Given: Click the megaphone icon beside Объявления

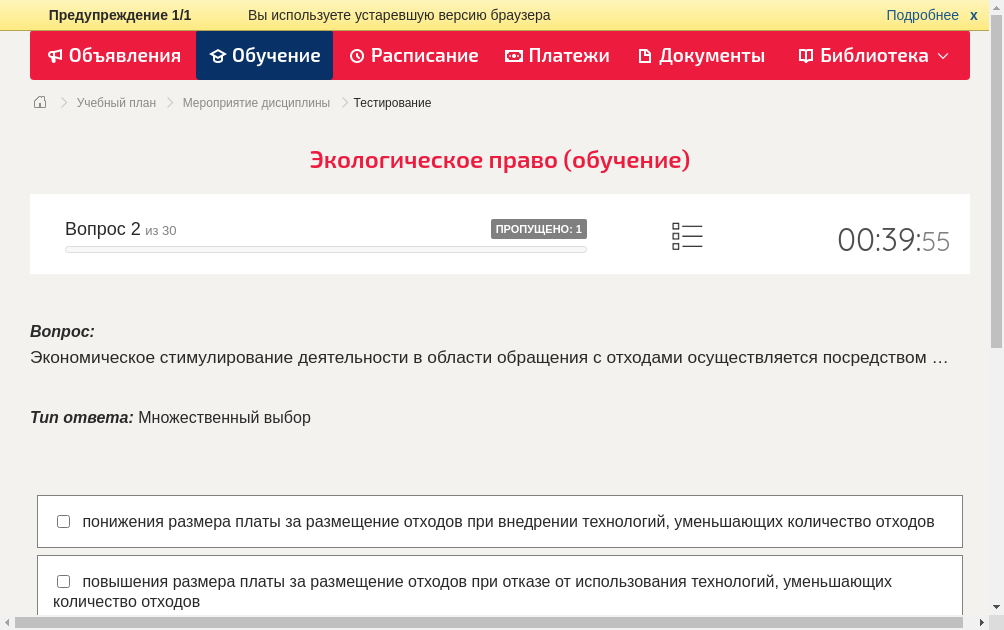Looking at the screenshot, I should click(x=55, y=56).
